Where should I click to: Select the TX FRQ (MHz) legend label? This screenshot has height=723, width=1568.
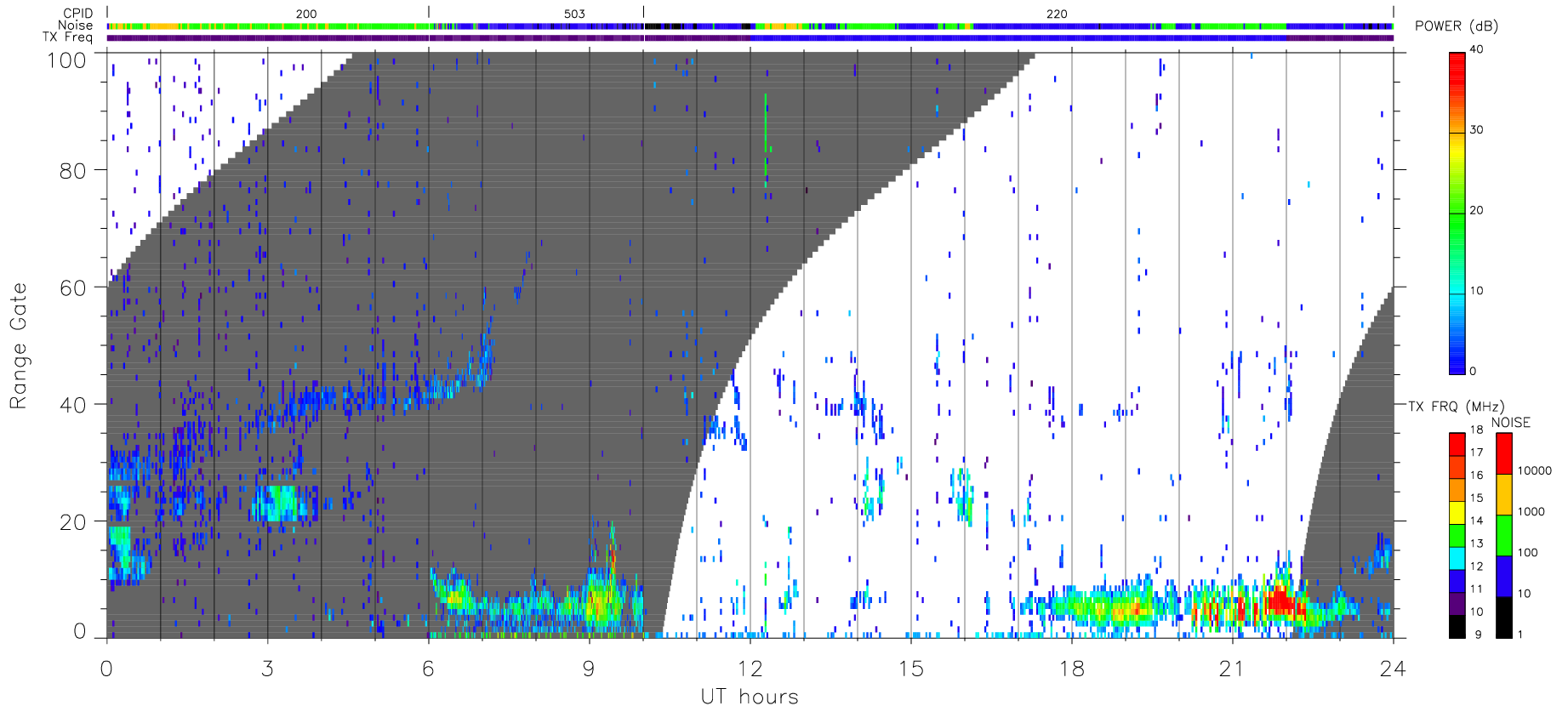[x=1456, y=407]
